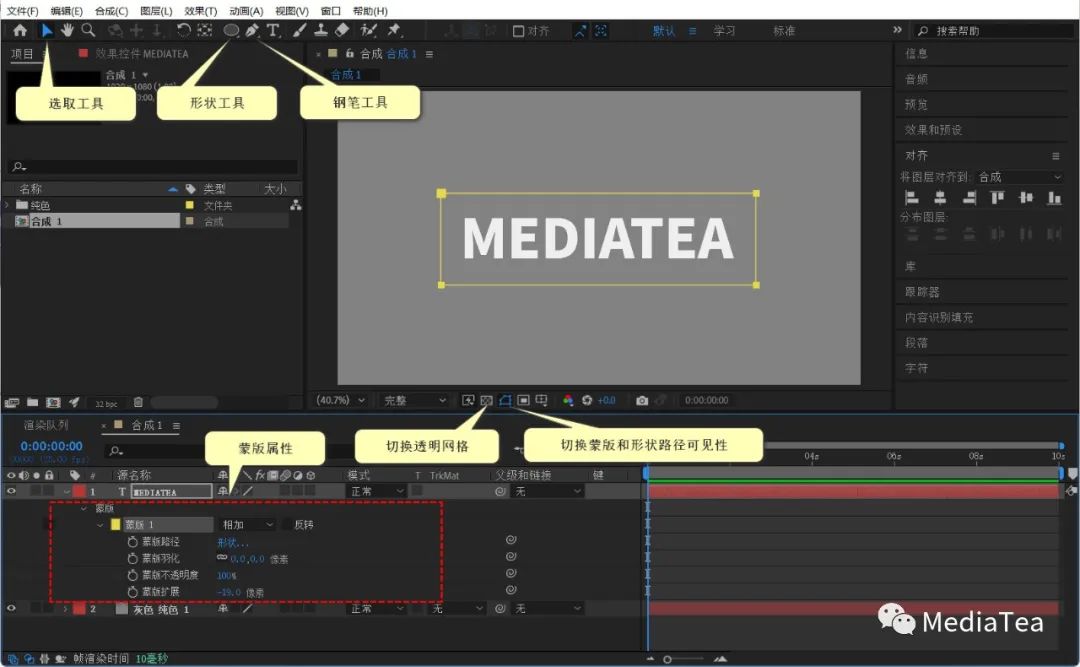Toggle stopwatch for 蒙版羽化

coord(132,559)
